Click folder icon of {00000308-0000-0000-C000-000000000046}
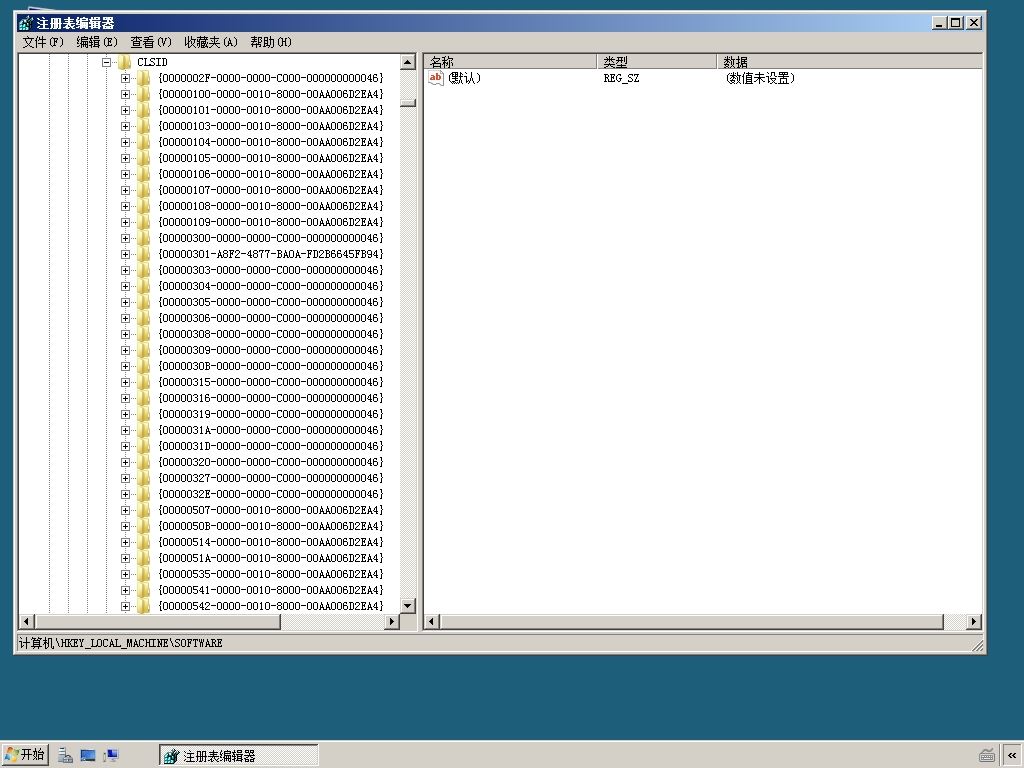1024x768 pixels. pyautogui.click(x=144, y=334)
